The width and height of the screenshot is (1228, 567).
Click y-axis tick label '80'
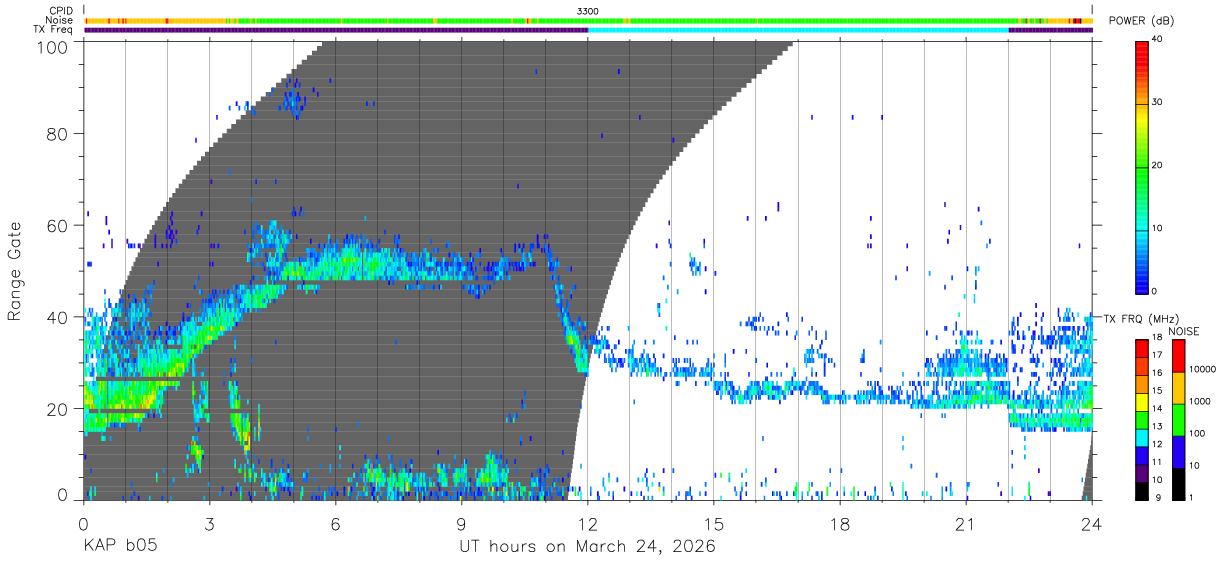[59, 133]
